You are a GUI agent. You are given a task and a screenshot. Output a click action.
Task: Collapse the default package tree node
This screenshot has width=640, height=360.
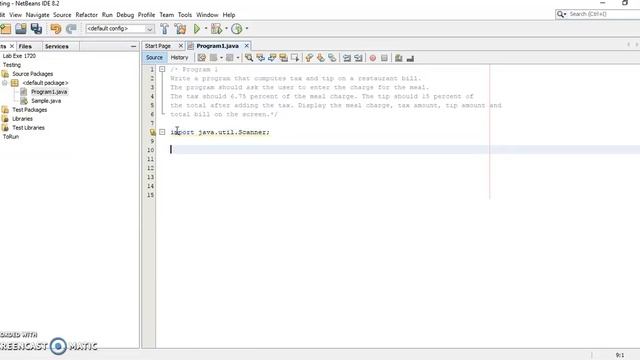coord(4,83)
